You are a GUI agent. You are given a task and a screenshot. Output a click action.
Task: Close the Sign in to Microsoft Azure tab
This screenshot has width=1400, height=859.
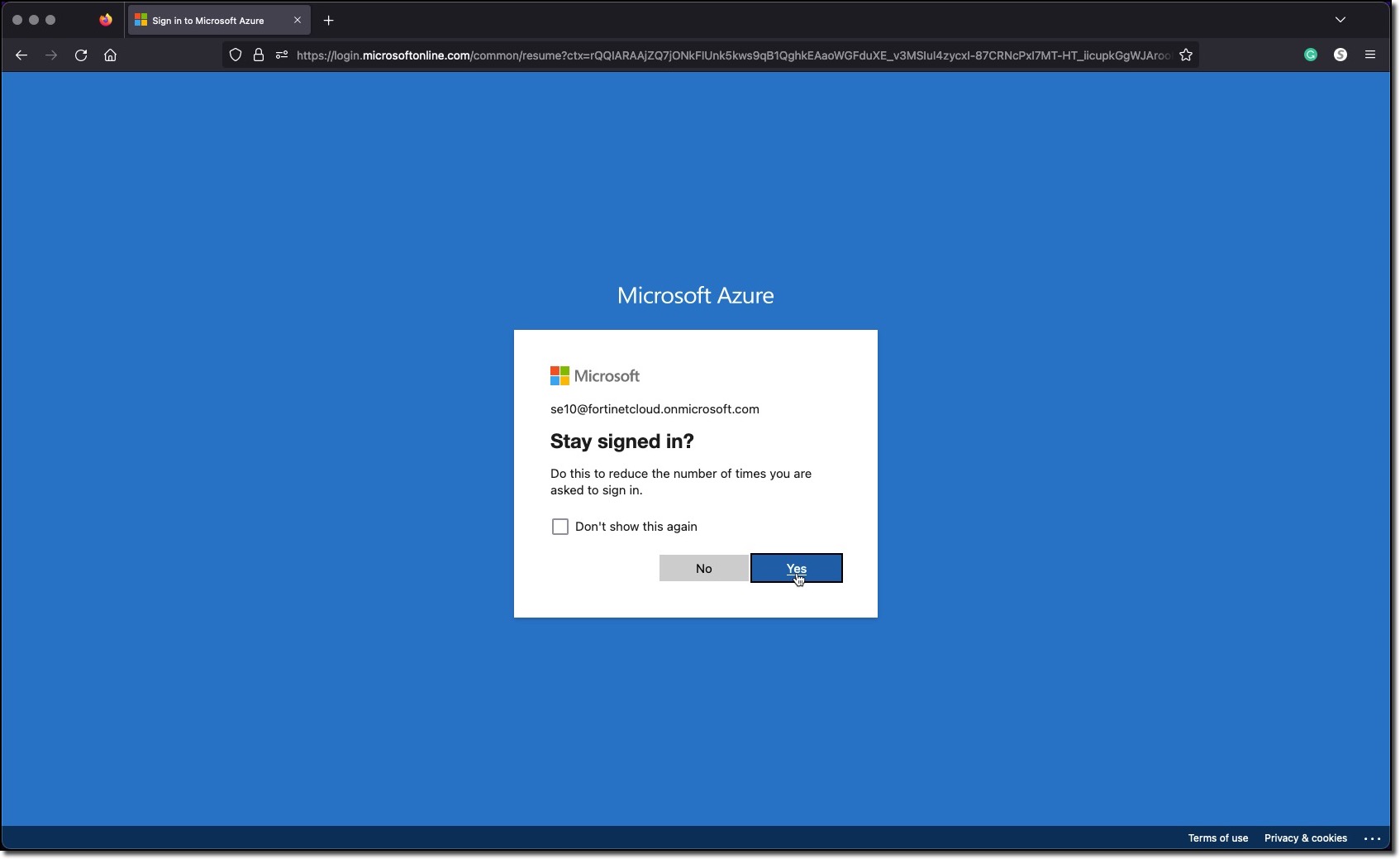pyautogui.click(x=298, y=21)
